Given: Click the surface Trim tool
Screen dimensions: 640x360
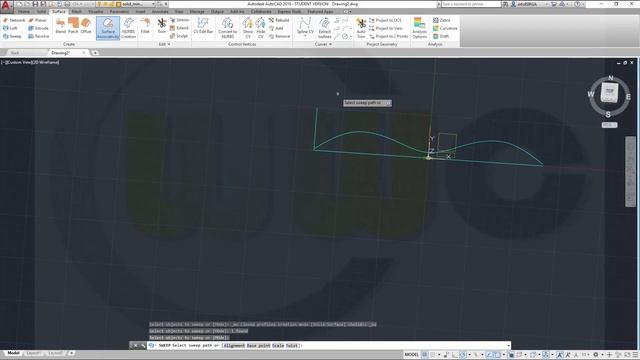Looking at the screenshot, I should pyautogui.click(x=162, y=26).
